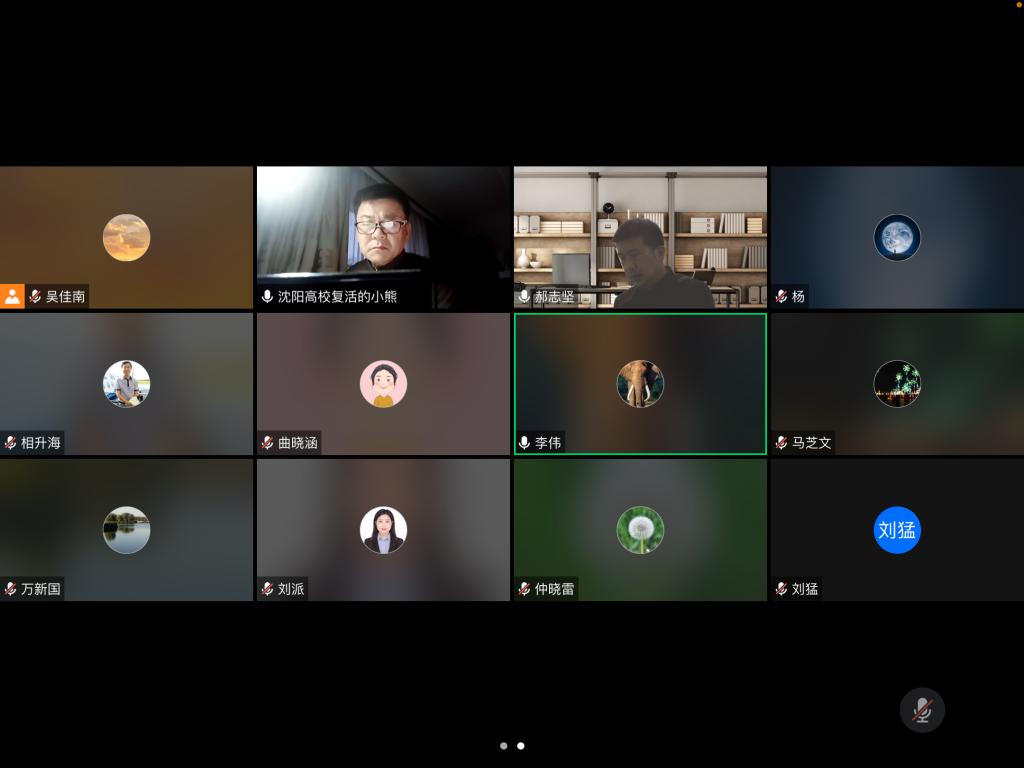The height and width of the screenshot is (768, 1024).
Task: Click the muted mic icon beside 相升海
Action: pos(10,443)
